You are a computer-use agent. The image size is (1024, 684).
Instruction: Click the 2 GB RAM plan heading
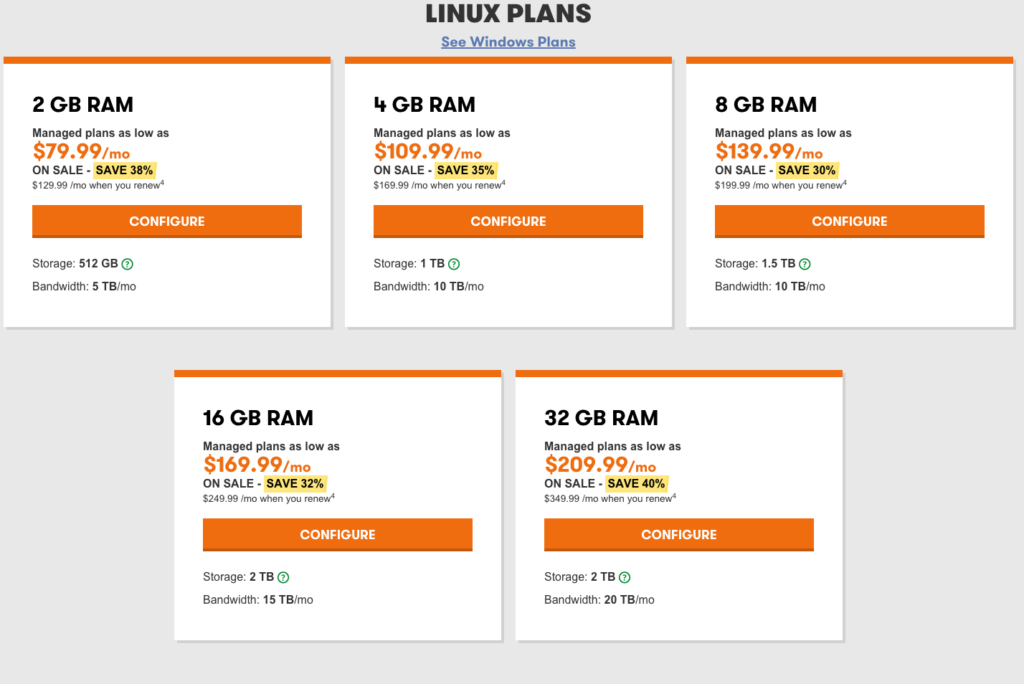point(83,105)
